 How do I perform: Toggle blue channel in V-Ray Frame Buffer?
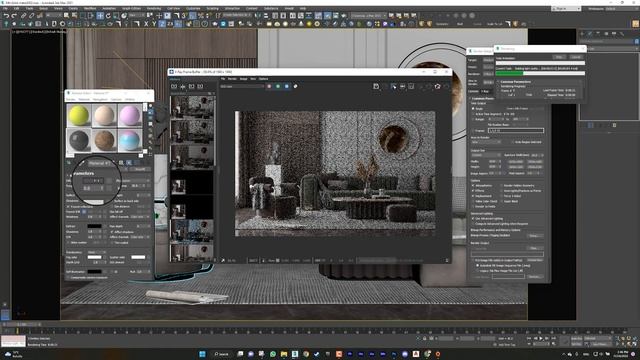pos(287,87)
